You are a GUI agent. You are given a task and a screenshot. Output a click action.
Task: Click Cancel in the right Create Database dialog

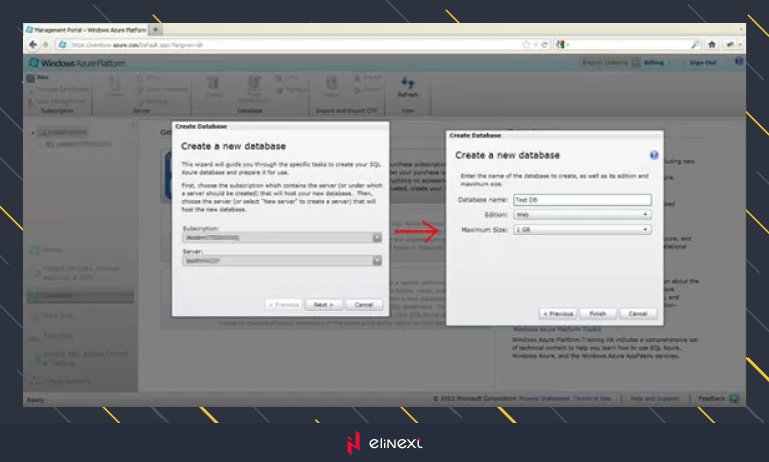(638, 313)
